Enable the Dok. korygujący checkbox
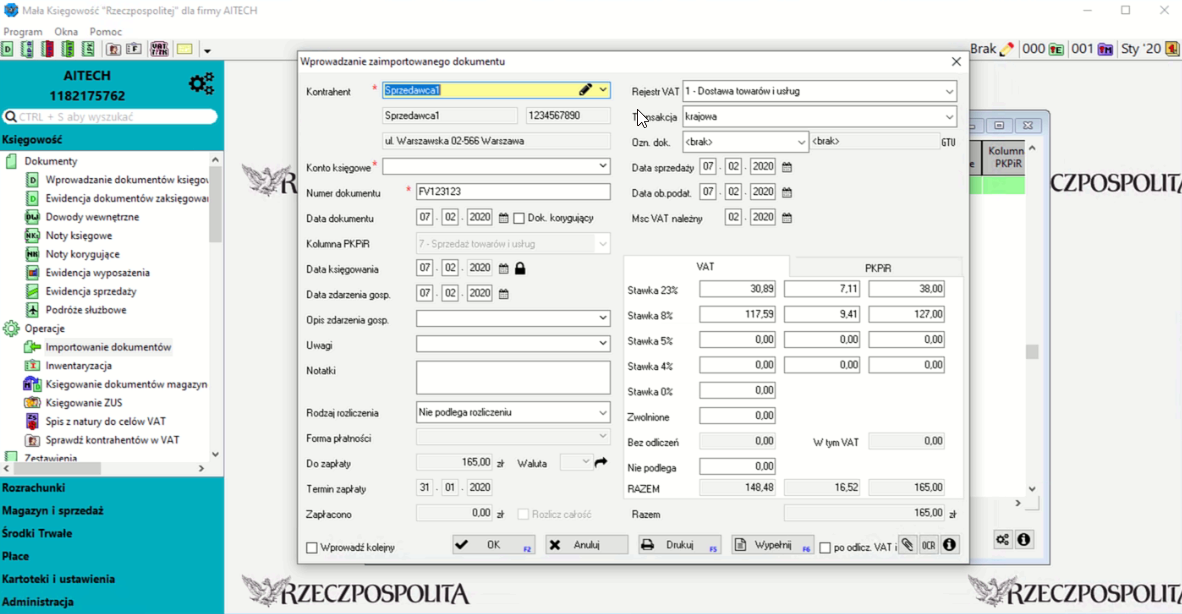Screen dimensions: 1182x614 (519, 218)
